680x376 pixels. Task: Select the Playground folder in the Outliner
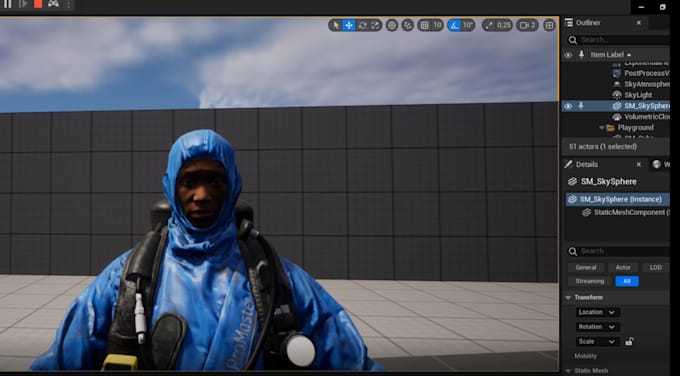(x=635, y=128)
